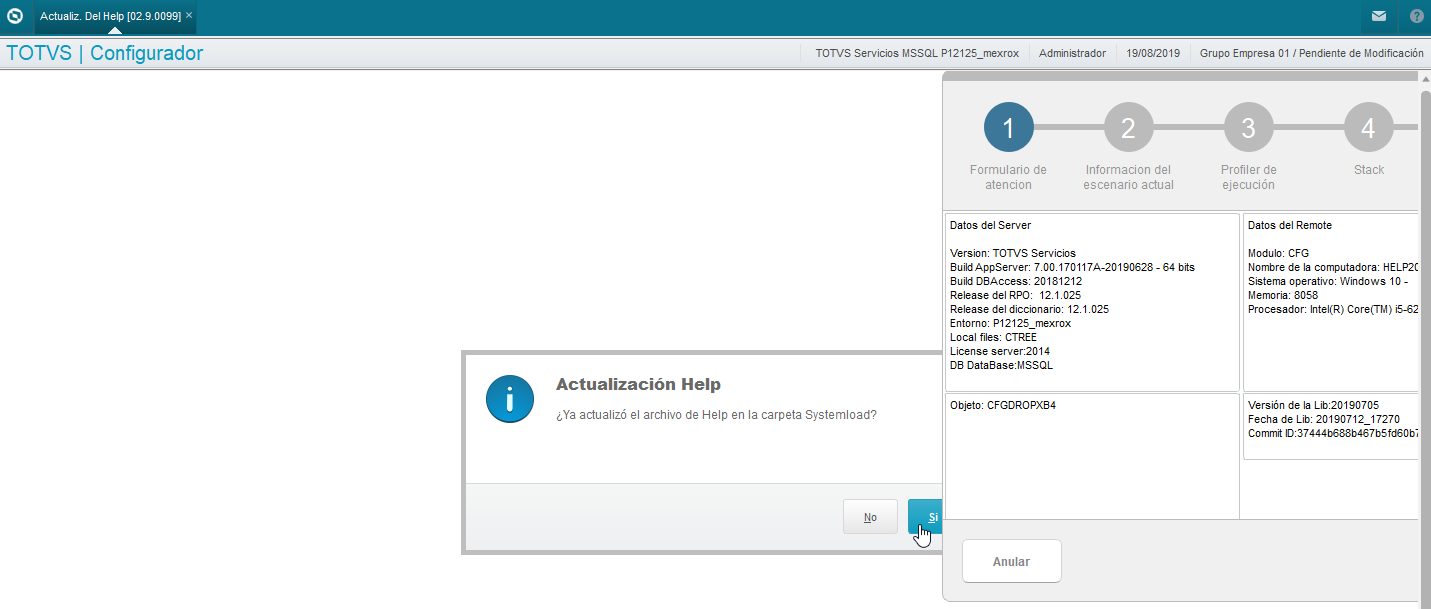Click the Anular button
Screen dimensions: 1431x609
click(1011, 561)
